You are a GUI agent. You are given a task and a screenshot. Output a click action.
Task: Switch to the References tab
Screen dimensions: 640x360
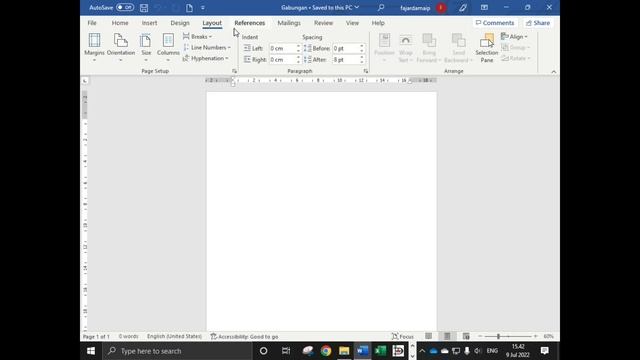click(x=250, y=23)
